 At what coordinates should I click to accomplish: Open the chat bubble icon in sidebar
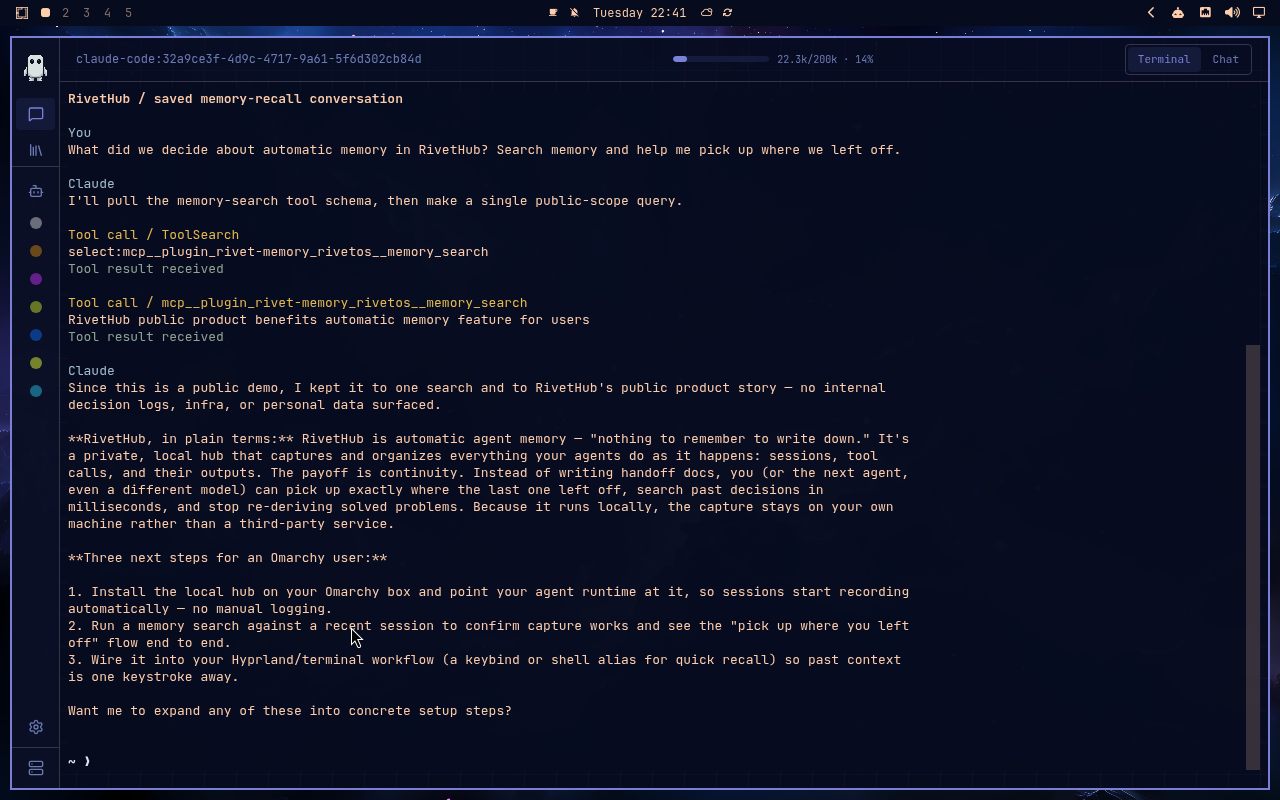[x=35, y=114]
